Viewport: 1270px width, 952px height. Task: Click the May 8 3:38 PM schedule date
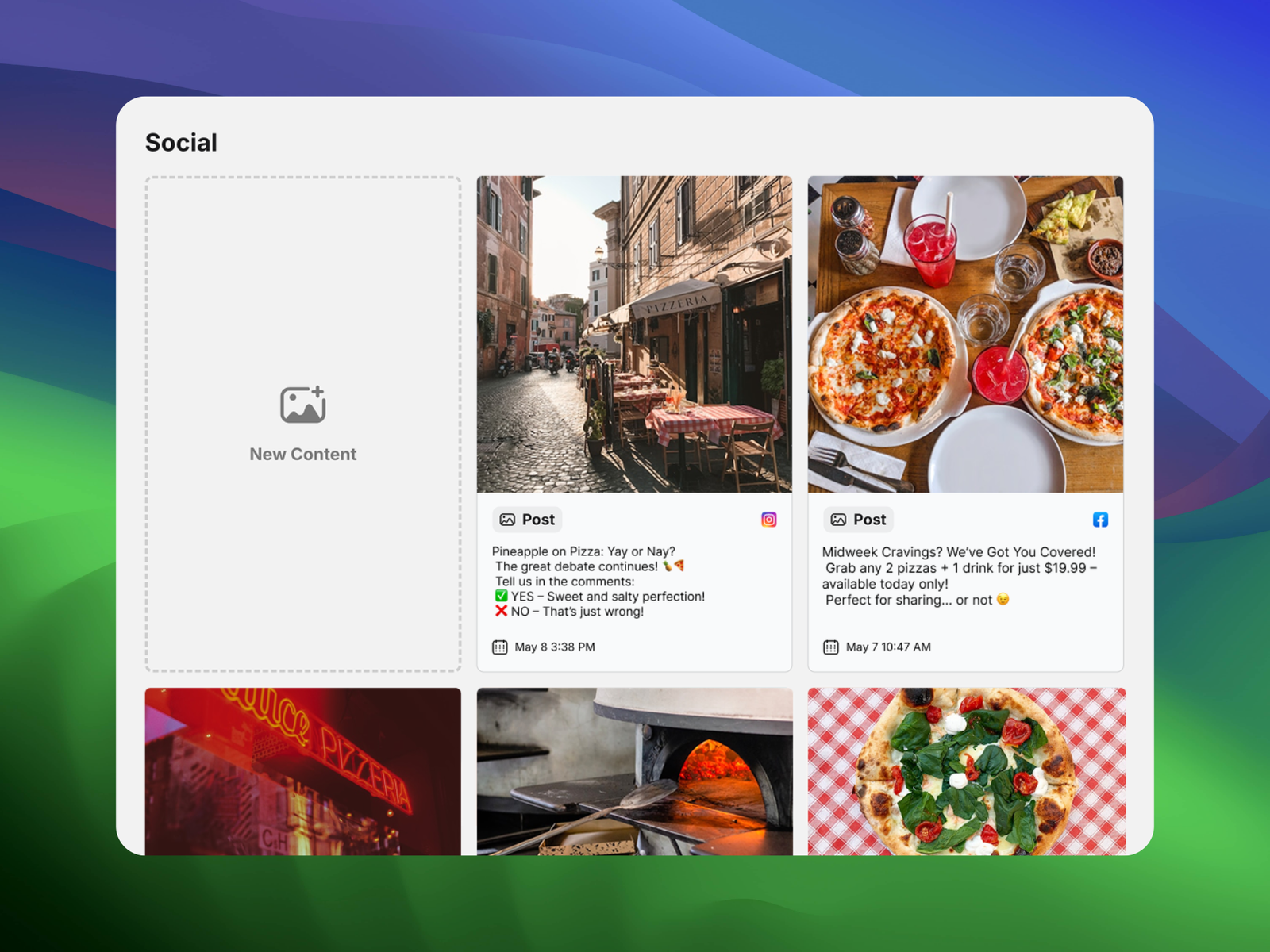[x=555, y=647]
